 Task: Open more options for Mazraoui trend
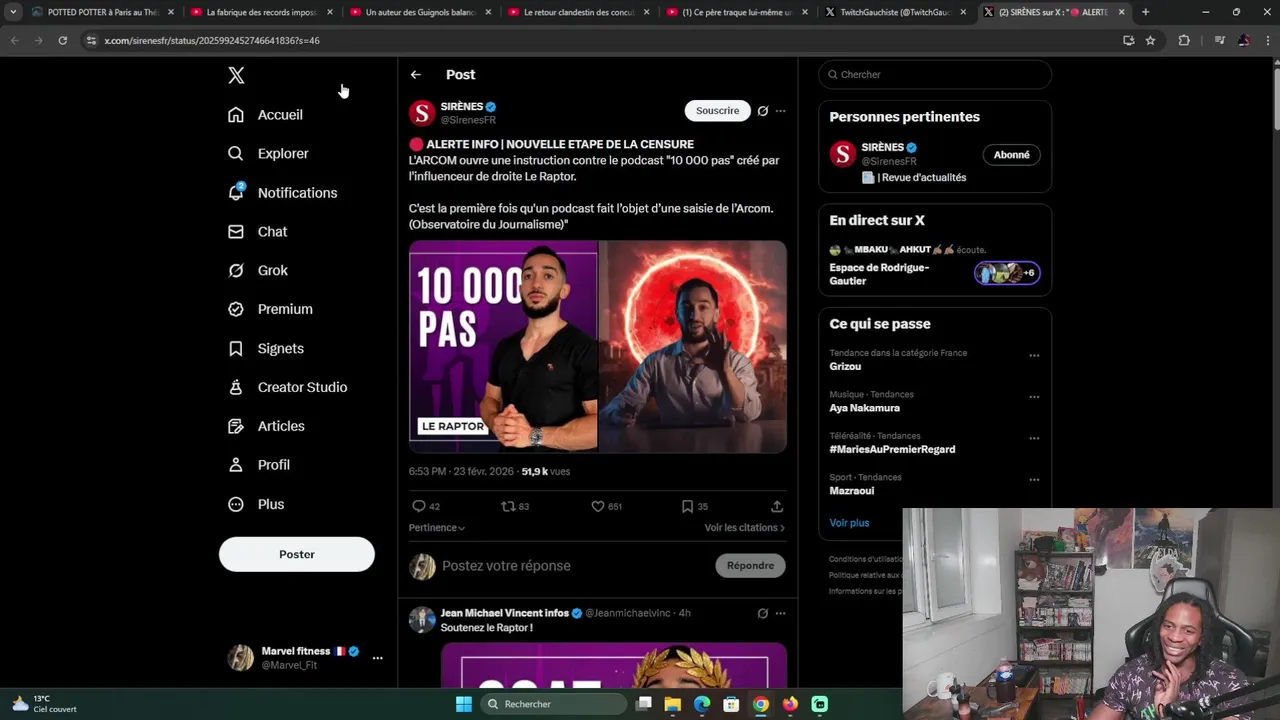pyautogui.click(x=1034, y=480)
